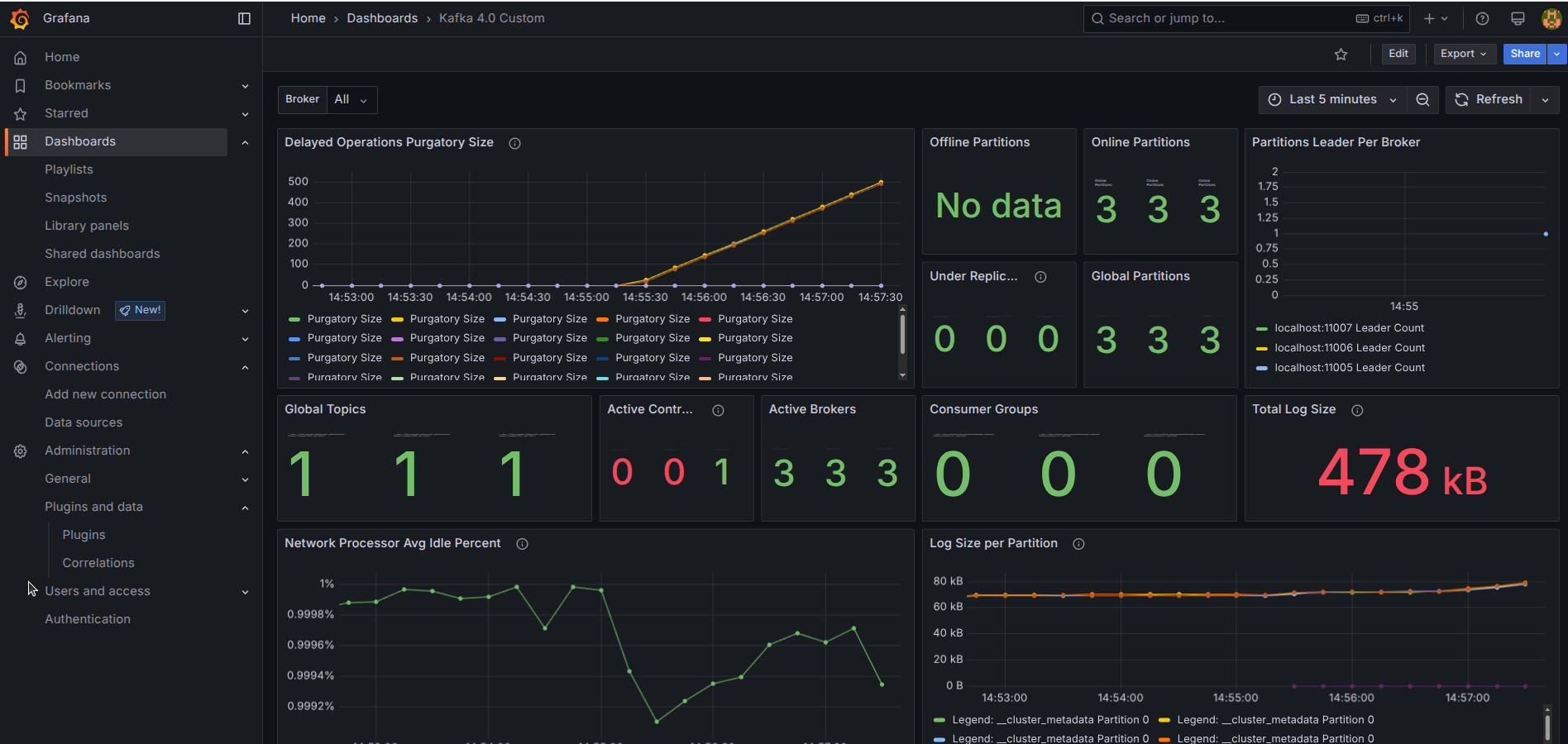Open Plugins in the sidebar

tap(84, 535)
